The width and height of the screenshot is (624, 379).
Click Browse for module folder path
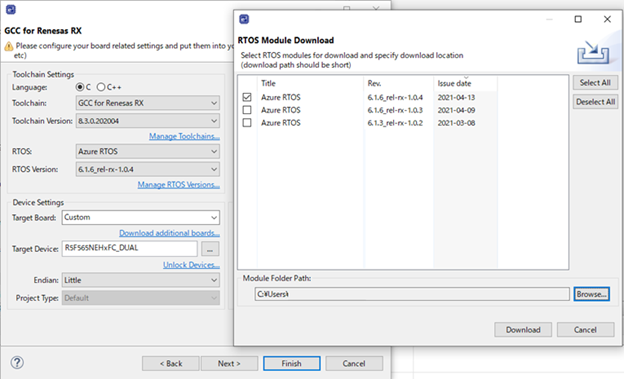click(591, 294)
